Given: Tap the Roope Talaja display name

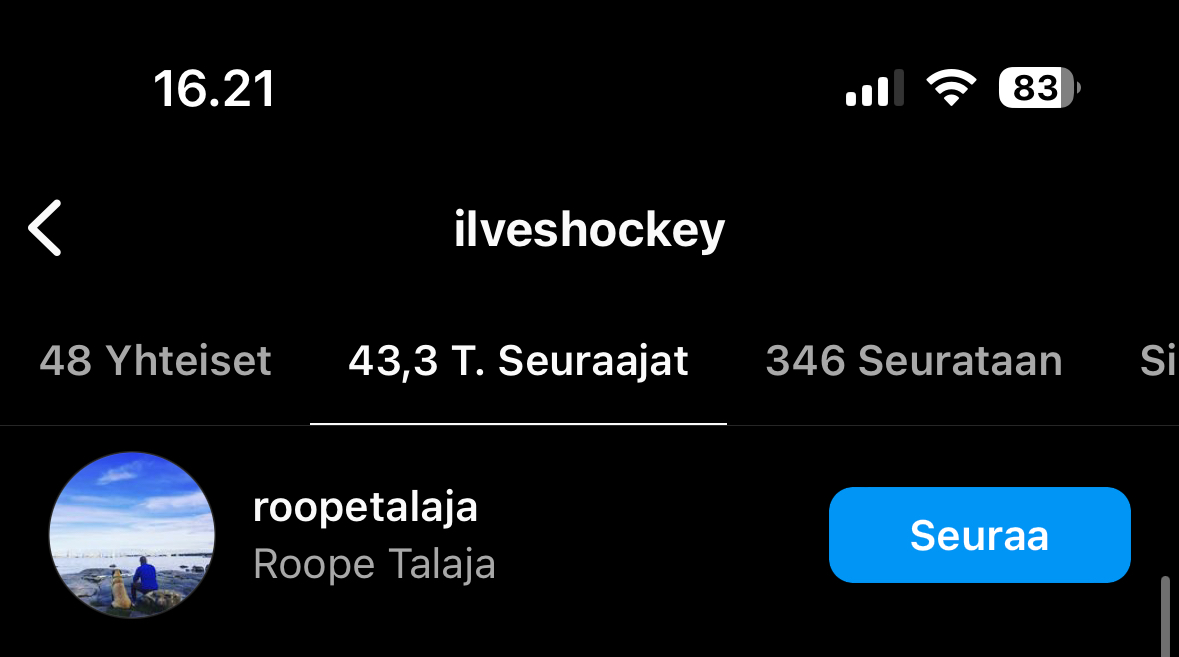Looking at the screenshot, I should pos(374,564).
